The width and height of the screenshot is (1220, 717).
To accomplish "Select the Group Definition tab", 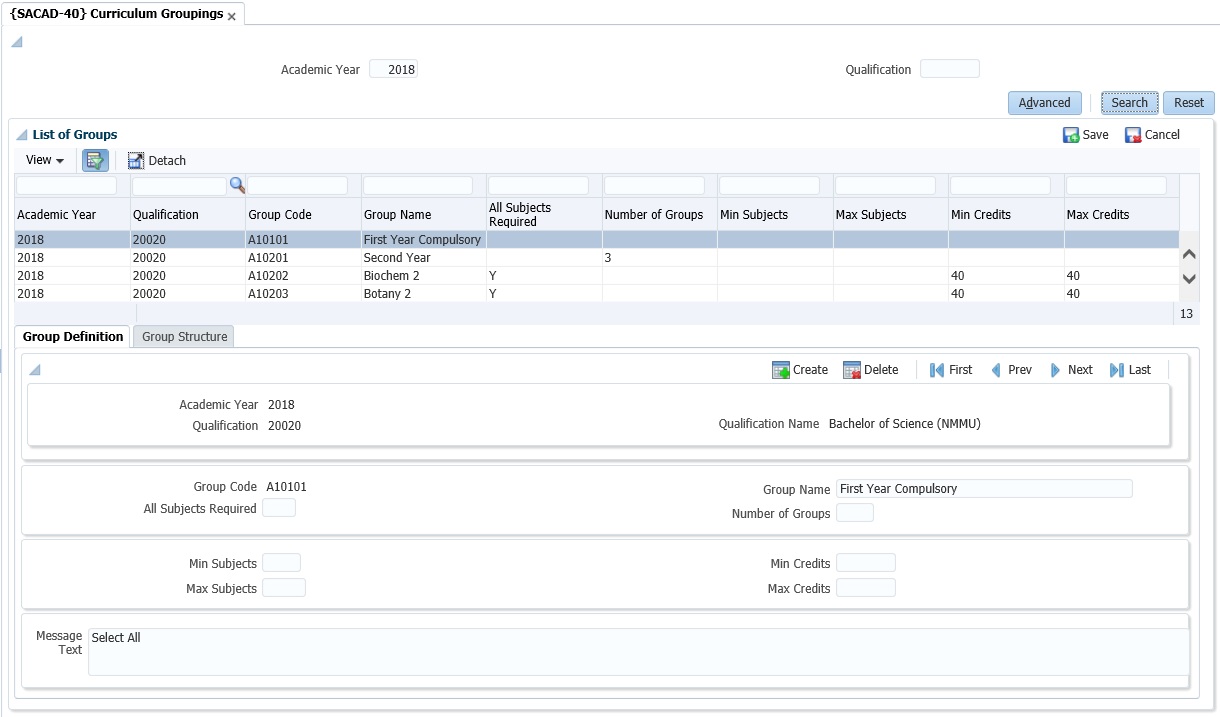I will (x=73, y=337).
